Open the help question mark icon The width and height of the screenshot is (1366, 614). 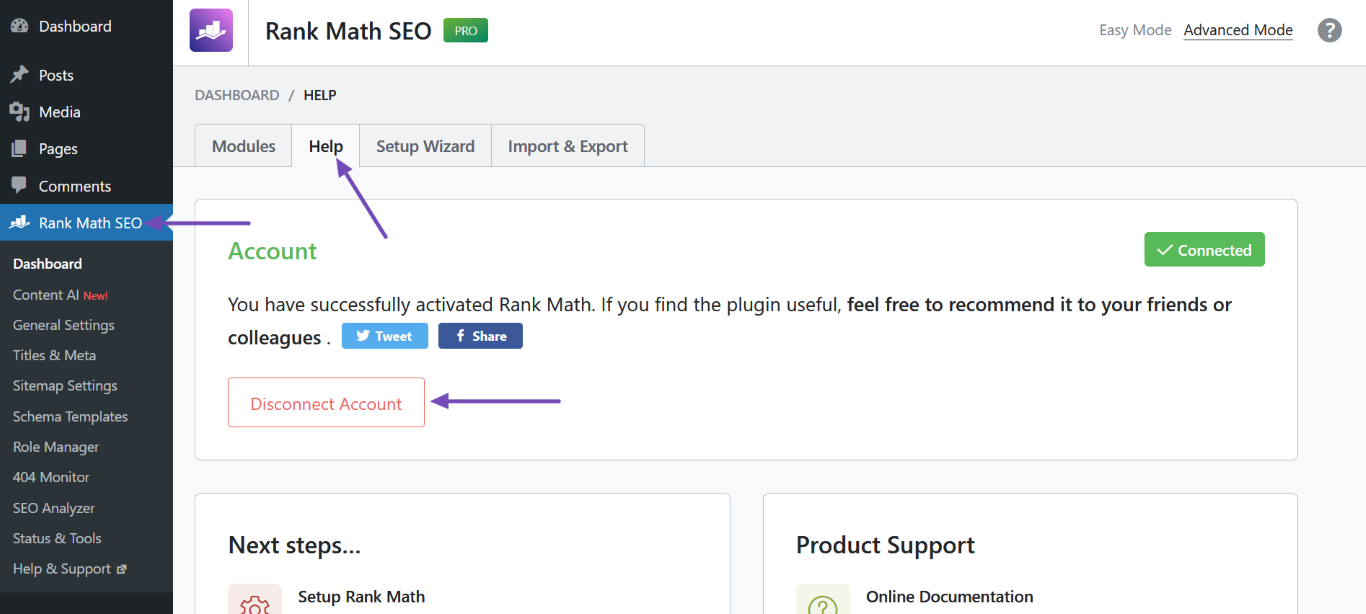[x=1329, y=30]
